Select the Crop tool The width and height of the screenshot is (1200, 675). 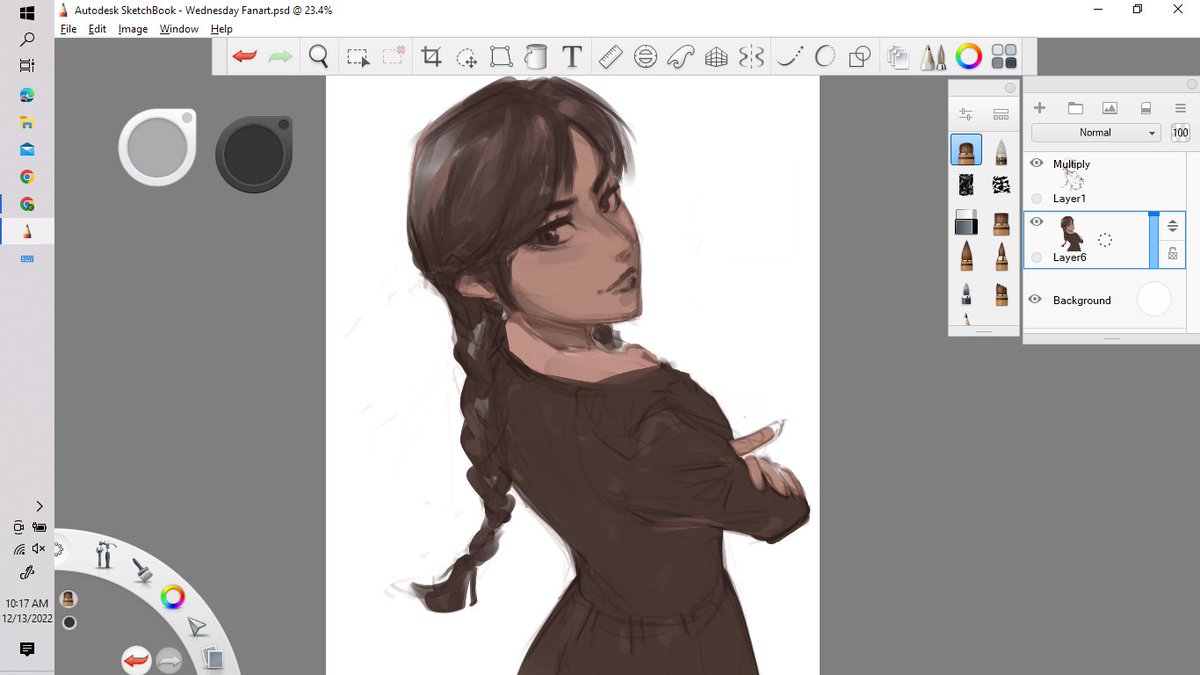point(431,57)
